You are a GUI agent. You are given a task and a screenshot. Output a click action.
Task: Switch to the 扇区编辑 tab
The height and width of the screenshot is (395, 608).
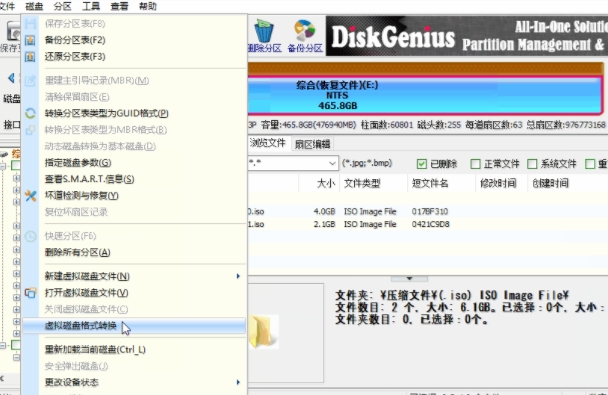pos(313,144)
